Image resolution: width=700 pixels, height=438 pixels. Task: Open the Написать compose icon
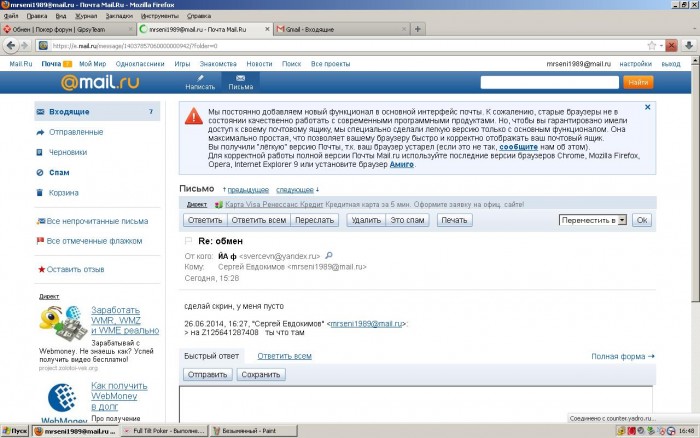tap(200, 83)
